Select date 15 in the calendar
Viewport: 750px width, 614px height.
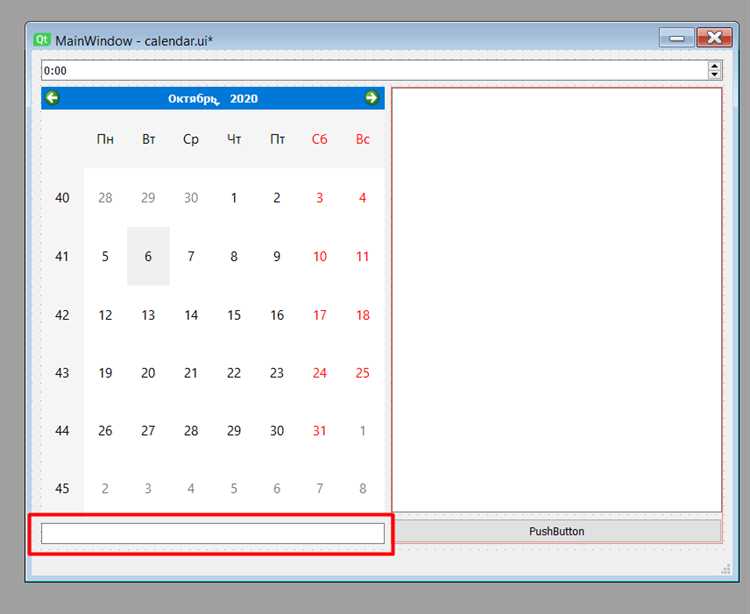[234, 315]
